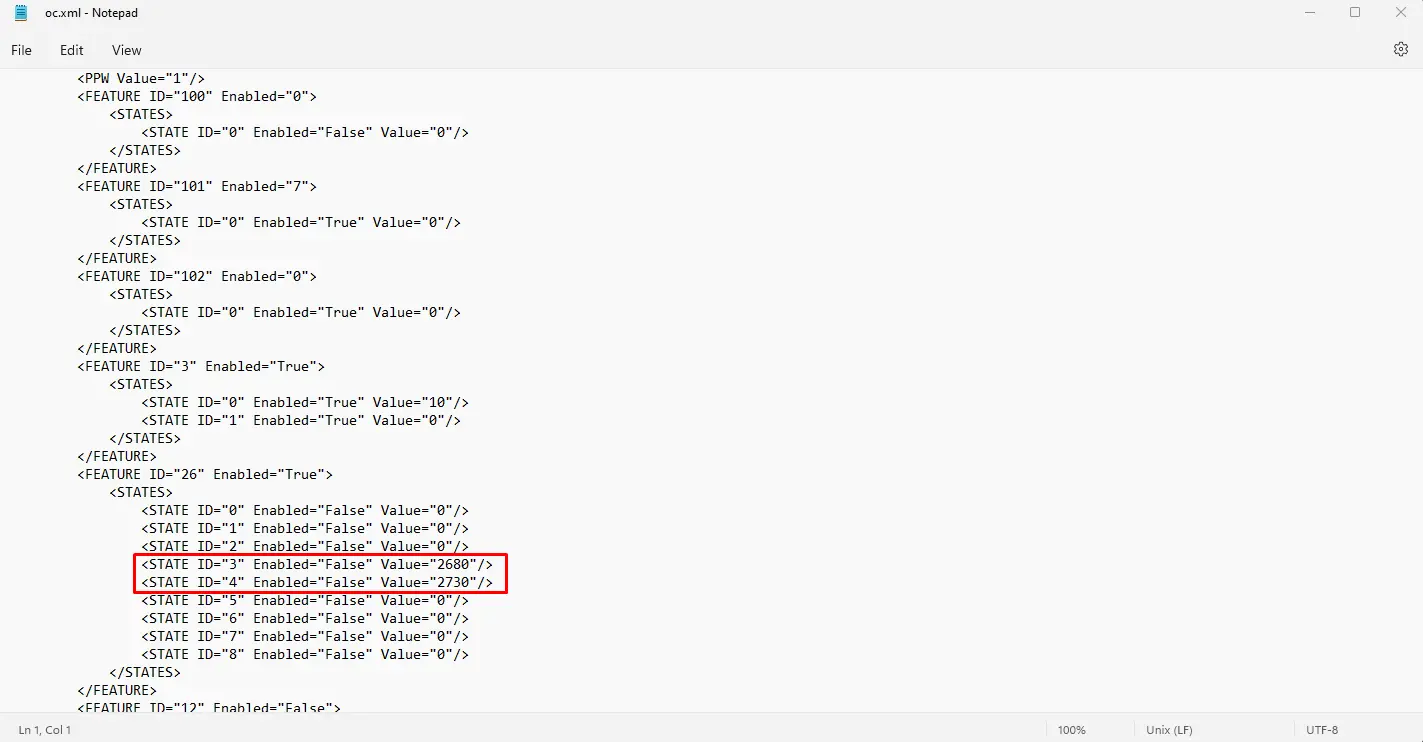This screenshot has height=742, width=1423.
Task: Click the FEATURE ID="101" Enabled="7" line
Action: 197,186
